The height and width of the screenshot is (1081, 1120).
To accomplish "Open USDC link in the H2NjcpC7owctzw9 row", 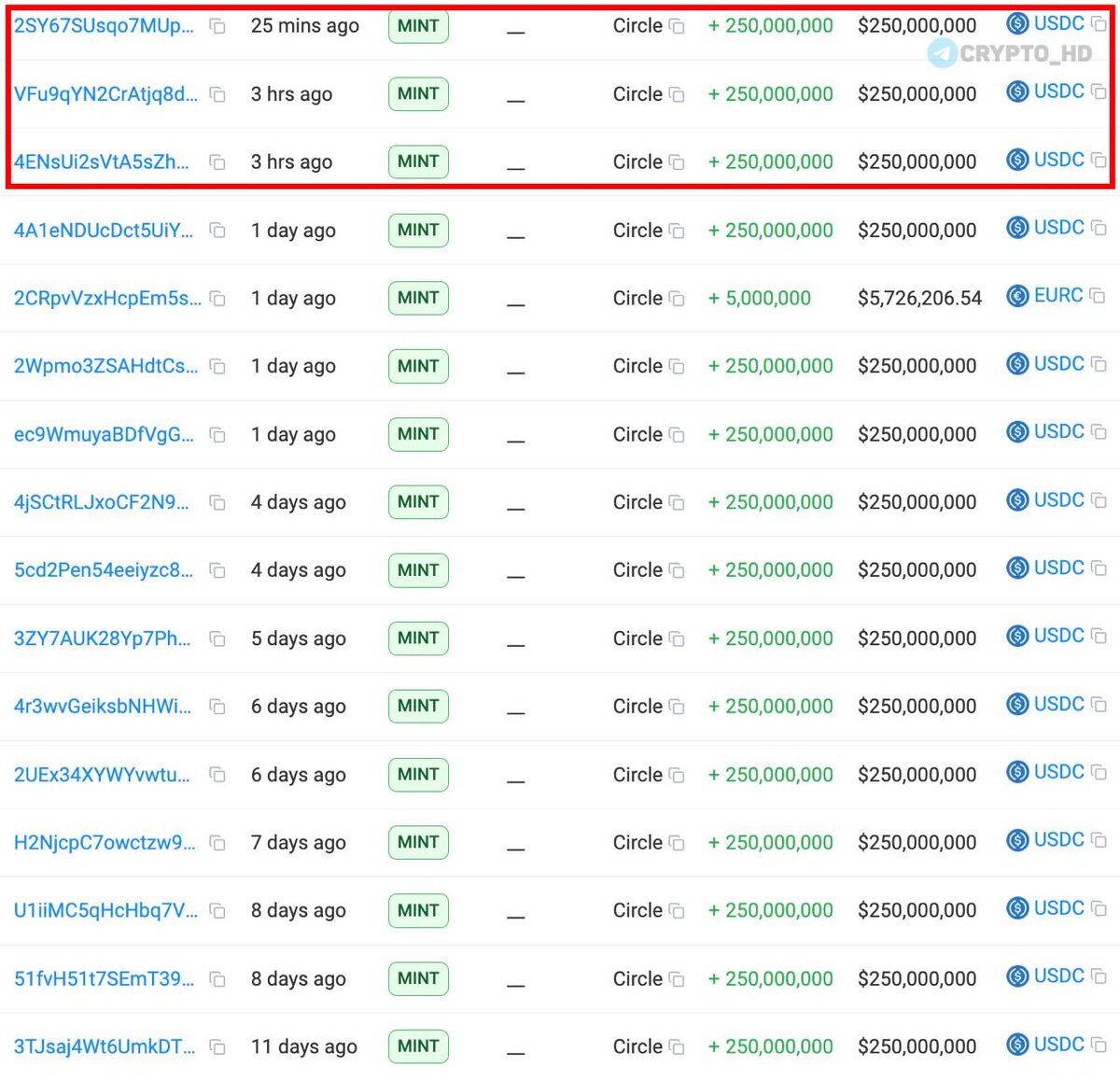I will tap(1059, 840).
